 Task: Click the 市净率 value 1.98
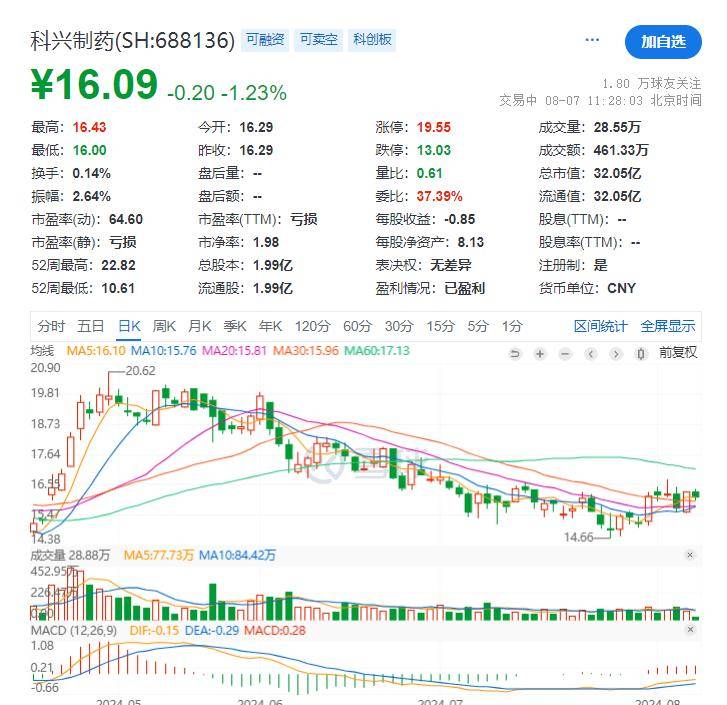pyautogui.click(x=266, y=242)
